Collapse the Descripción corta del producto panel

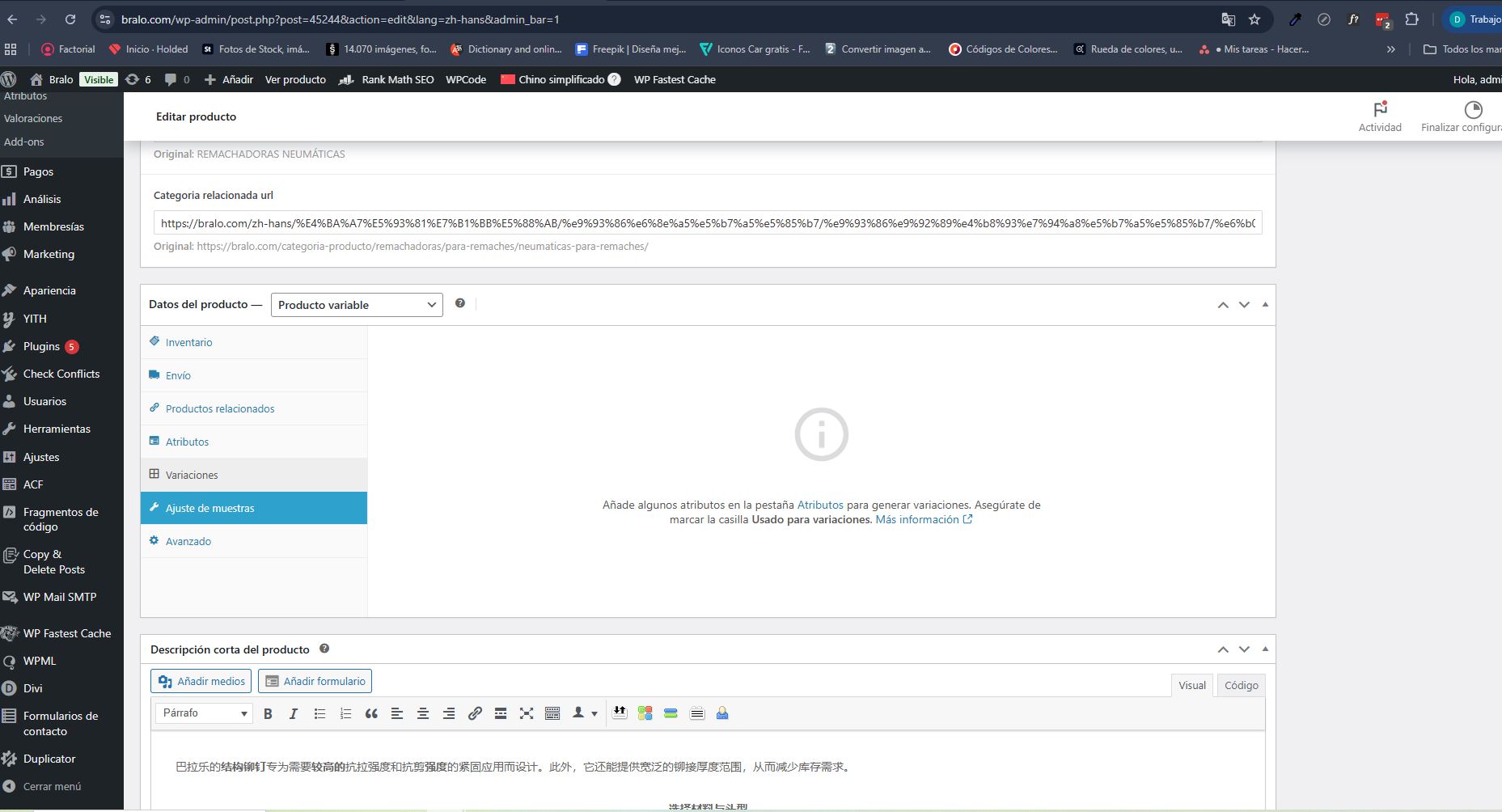tap(1265, 649)
